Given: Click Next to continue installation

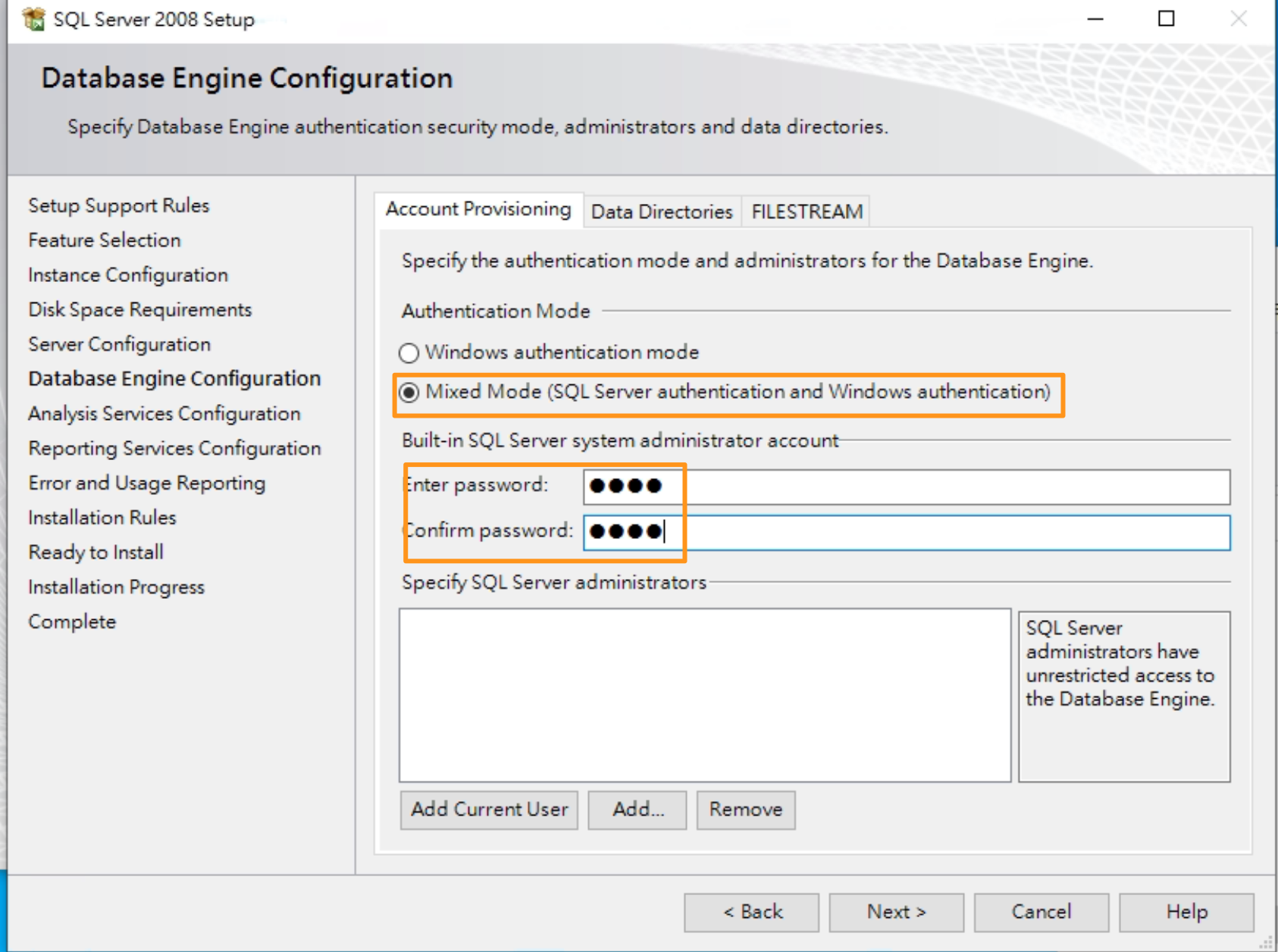Looking at the screenshot, I should [x=895, y=912].
